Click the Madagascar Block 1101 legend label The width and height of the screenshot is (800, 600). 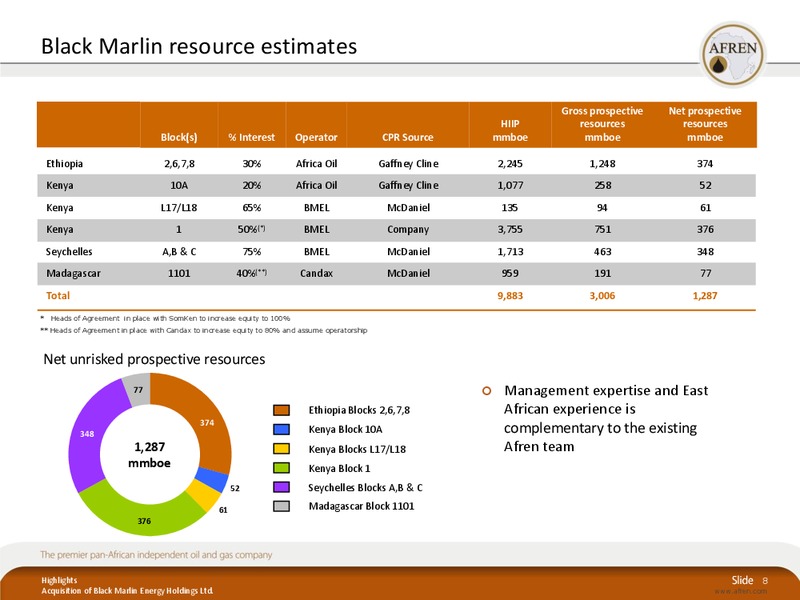click(361, 506)
